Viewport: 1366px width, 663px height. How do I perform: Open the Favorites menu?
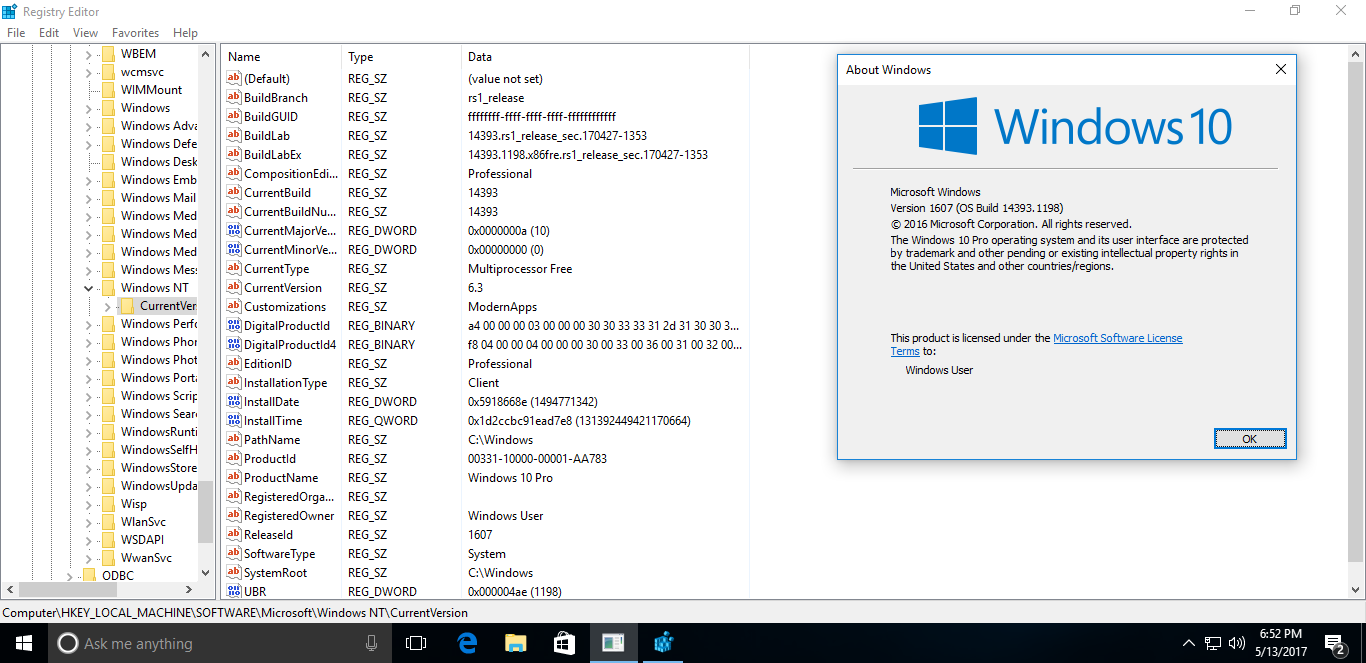(135, 33)
